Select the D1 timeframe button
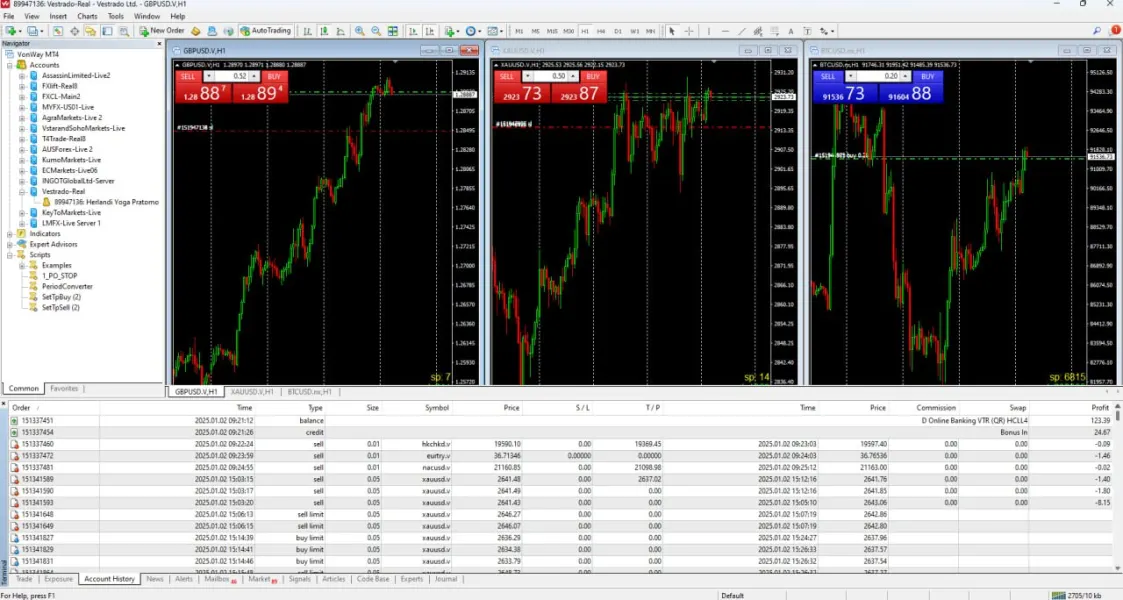The image size is (1123, 600). point(618,32)
